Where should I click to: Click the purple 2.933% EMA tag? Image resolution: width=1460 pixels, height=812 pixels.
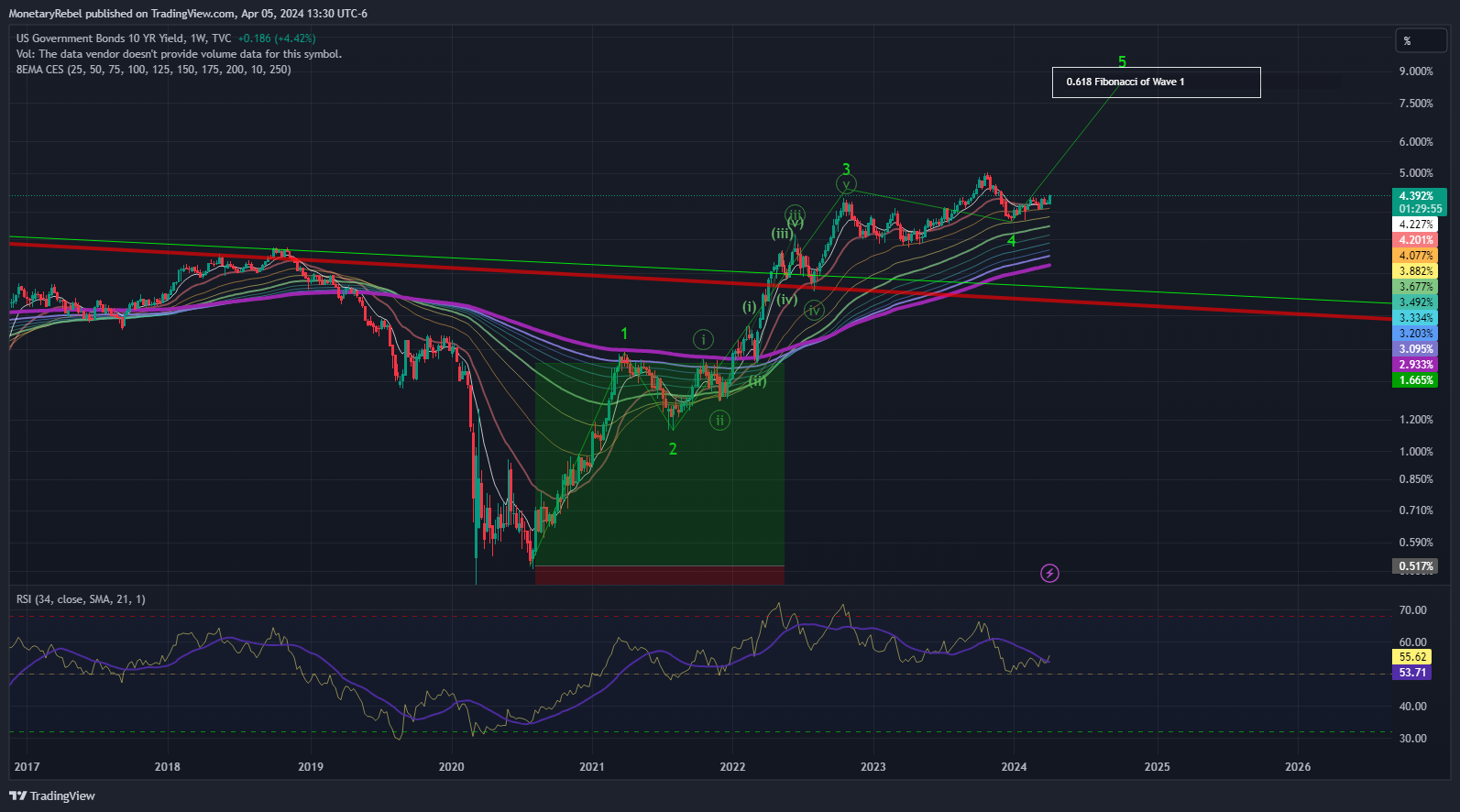click(1415, 365)
